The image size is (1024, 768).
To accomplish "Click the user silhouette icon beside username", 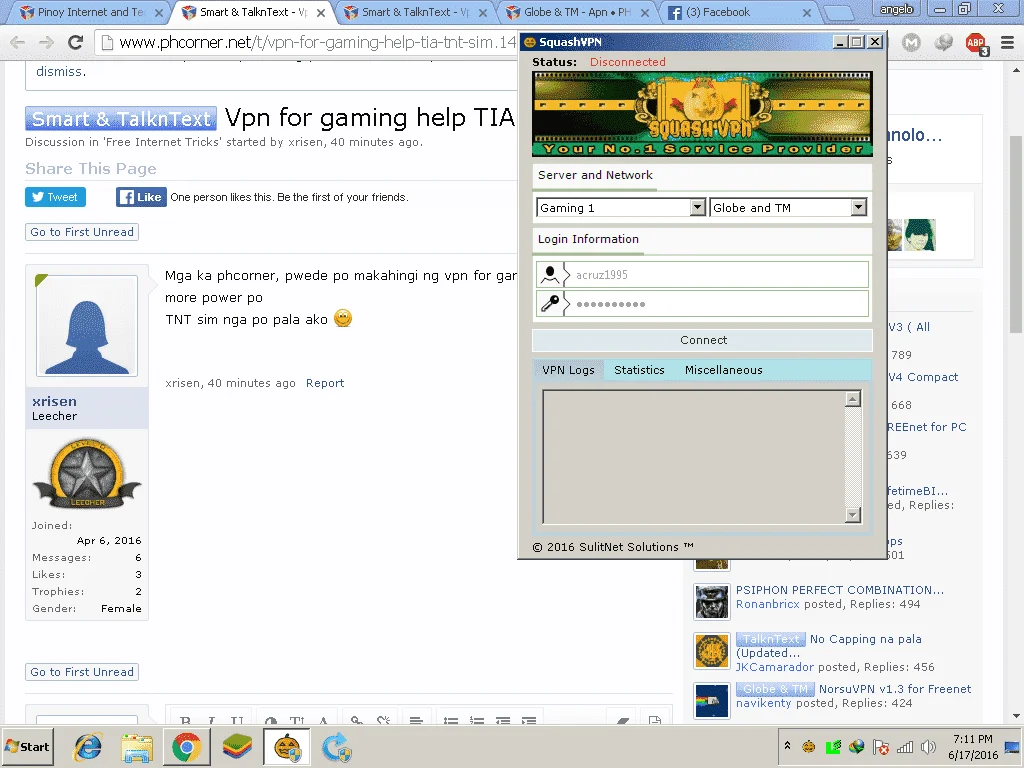I will tap(550, 274).
